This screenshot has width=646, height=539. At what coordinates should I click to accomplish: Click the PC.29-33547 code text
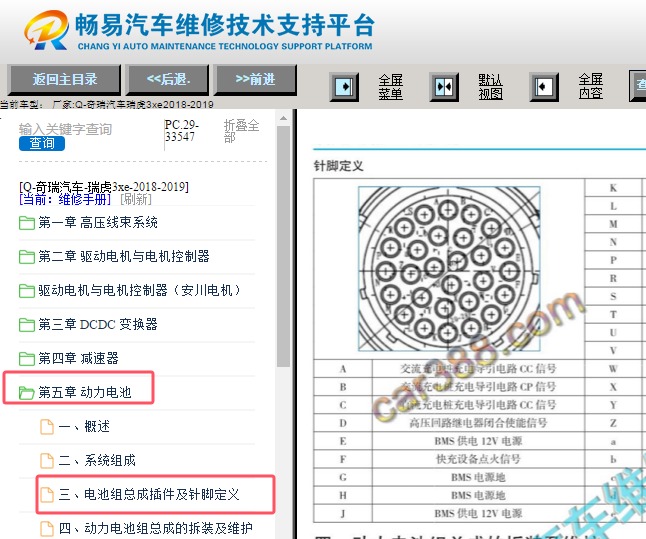pyautogui.click(x=182, y=131)
